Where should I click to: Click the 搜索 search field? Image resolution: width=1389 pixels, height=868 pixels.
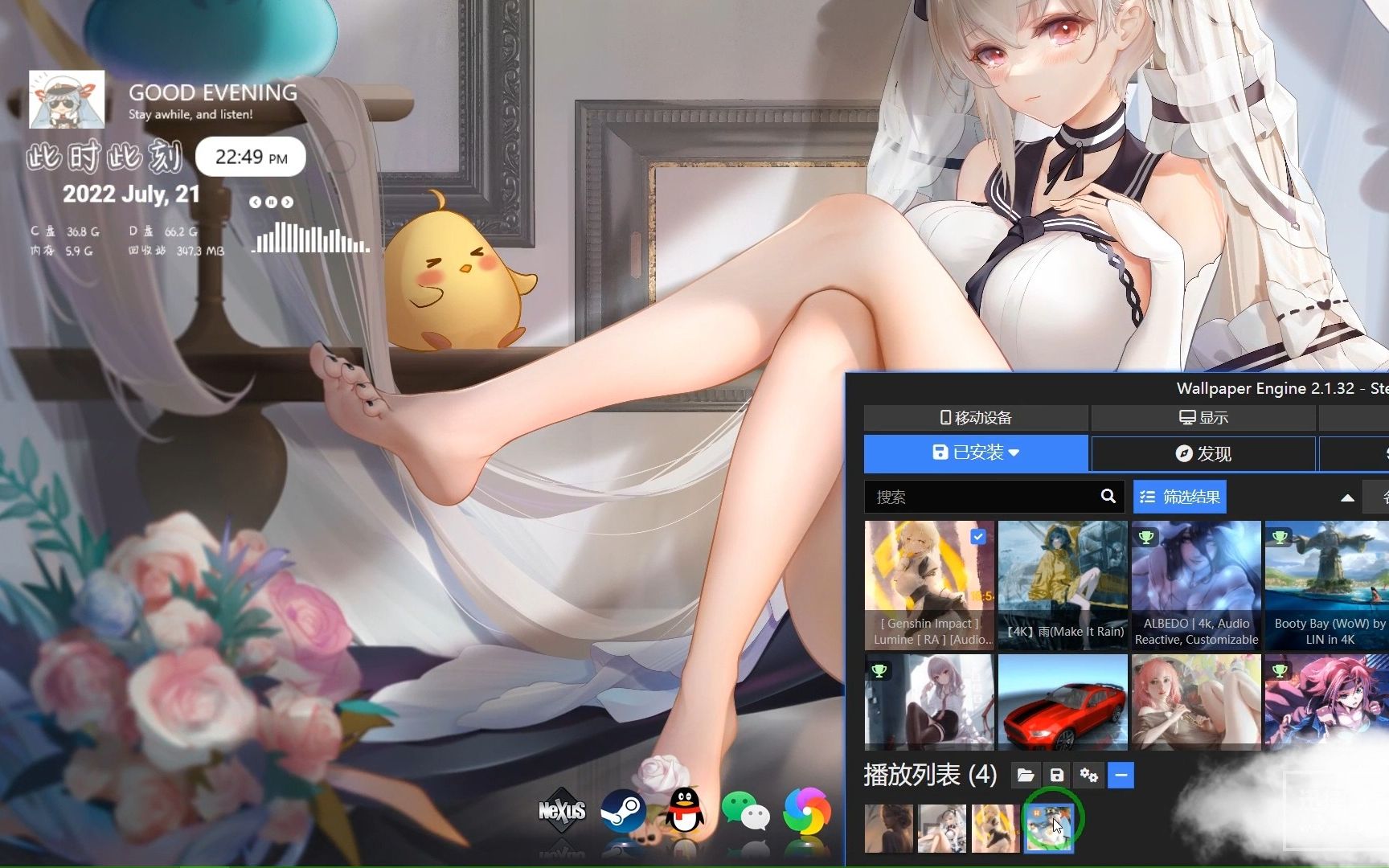[x=994, y=497]
